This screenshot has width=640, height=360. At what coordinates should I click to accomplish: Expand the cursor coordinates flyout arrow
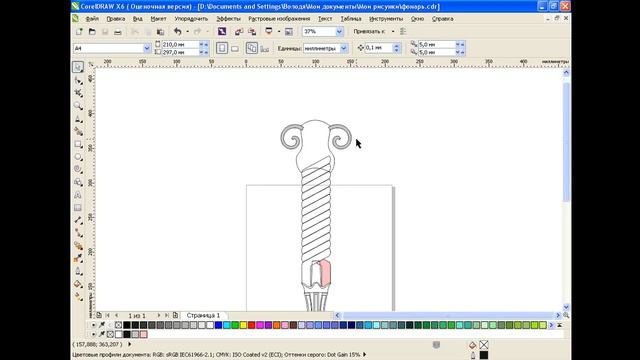point(130,344)
